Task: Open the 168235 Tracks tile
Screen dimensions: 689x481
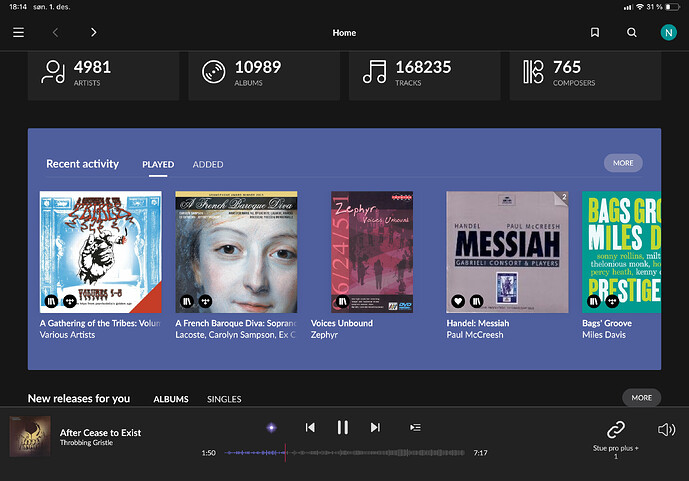Action: pyautogui.click(x=424, y=76)
